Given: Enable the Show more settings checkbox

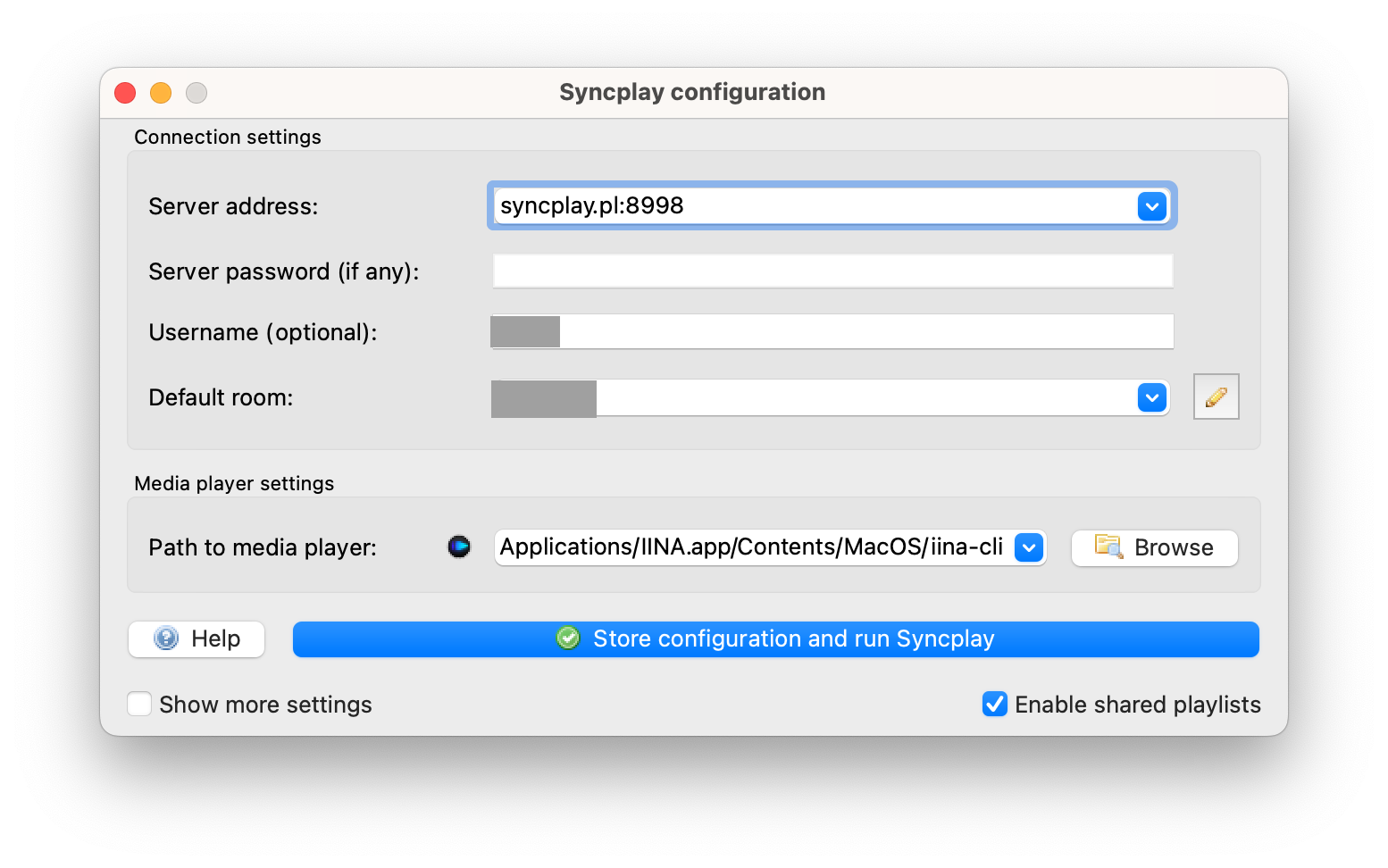Looking at the screenshot, I should 139,704.
